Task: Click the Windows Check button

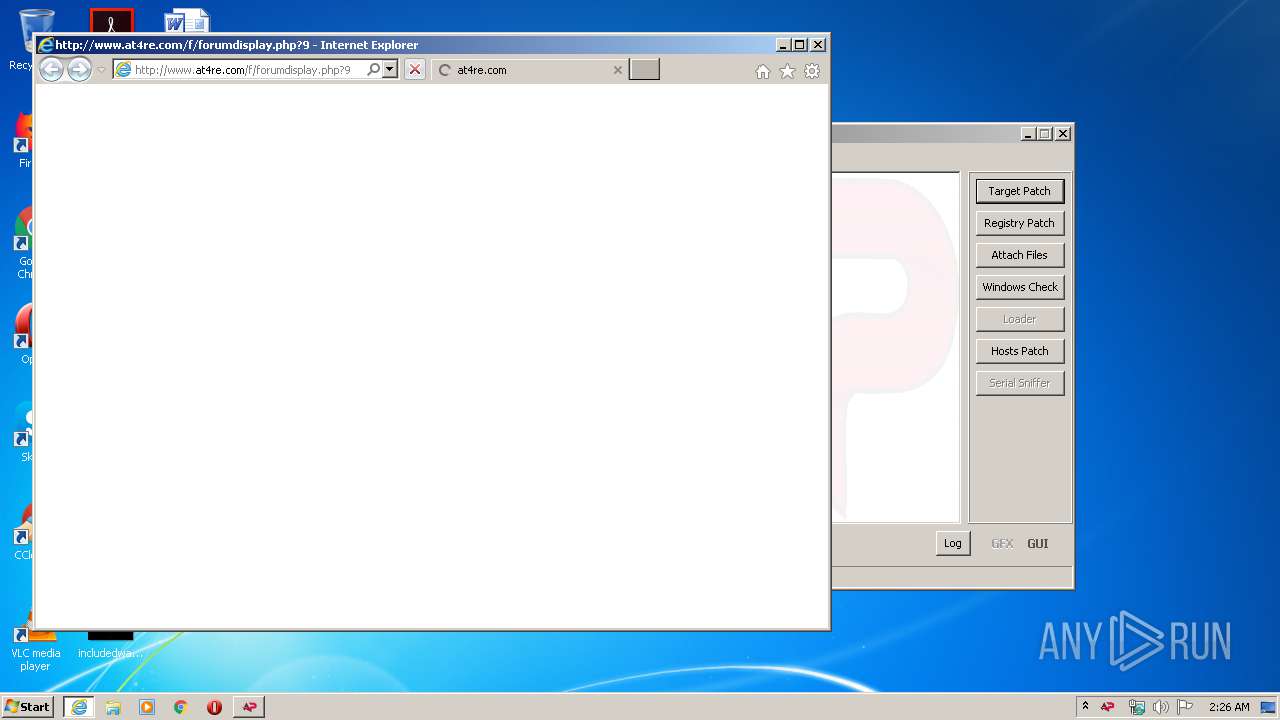Action: click(x=1020, y=287)
